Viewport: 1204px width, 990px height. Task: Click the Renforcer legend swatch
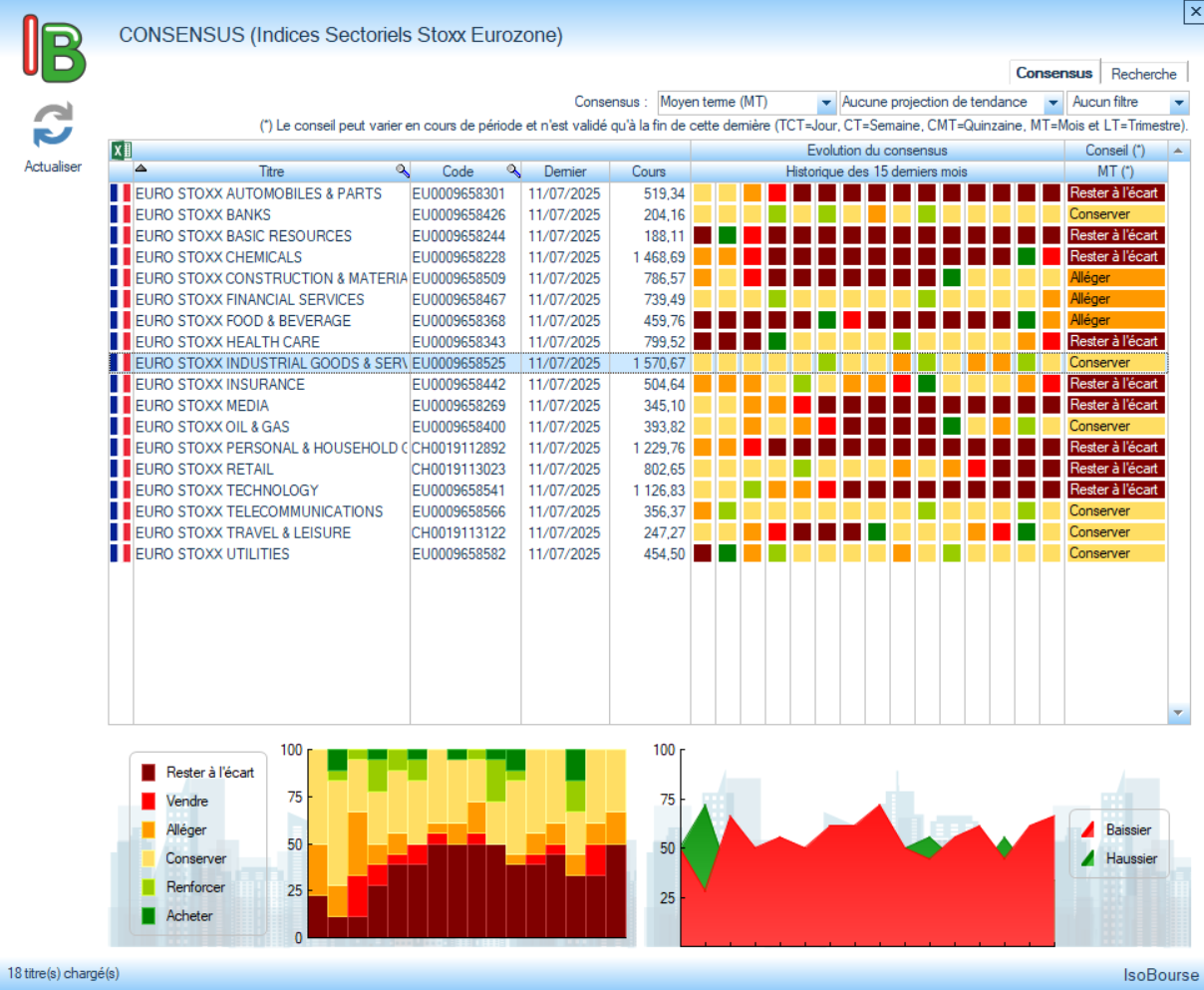pos(149,887)
